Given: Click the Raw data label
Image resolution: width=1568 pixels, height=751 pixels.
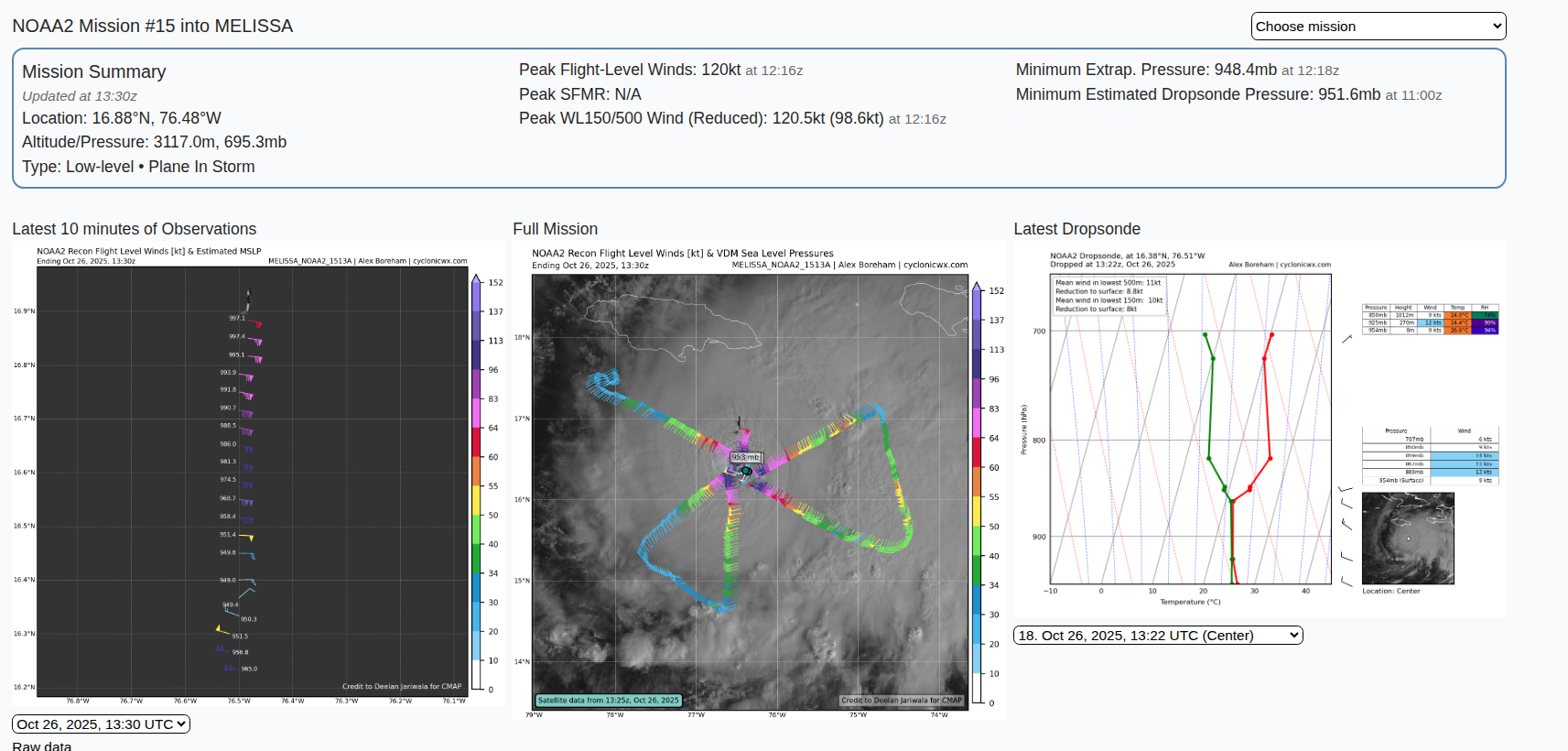Looking at the screenshot, I should click(41, 746).
